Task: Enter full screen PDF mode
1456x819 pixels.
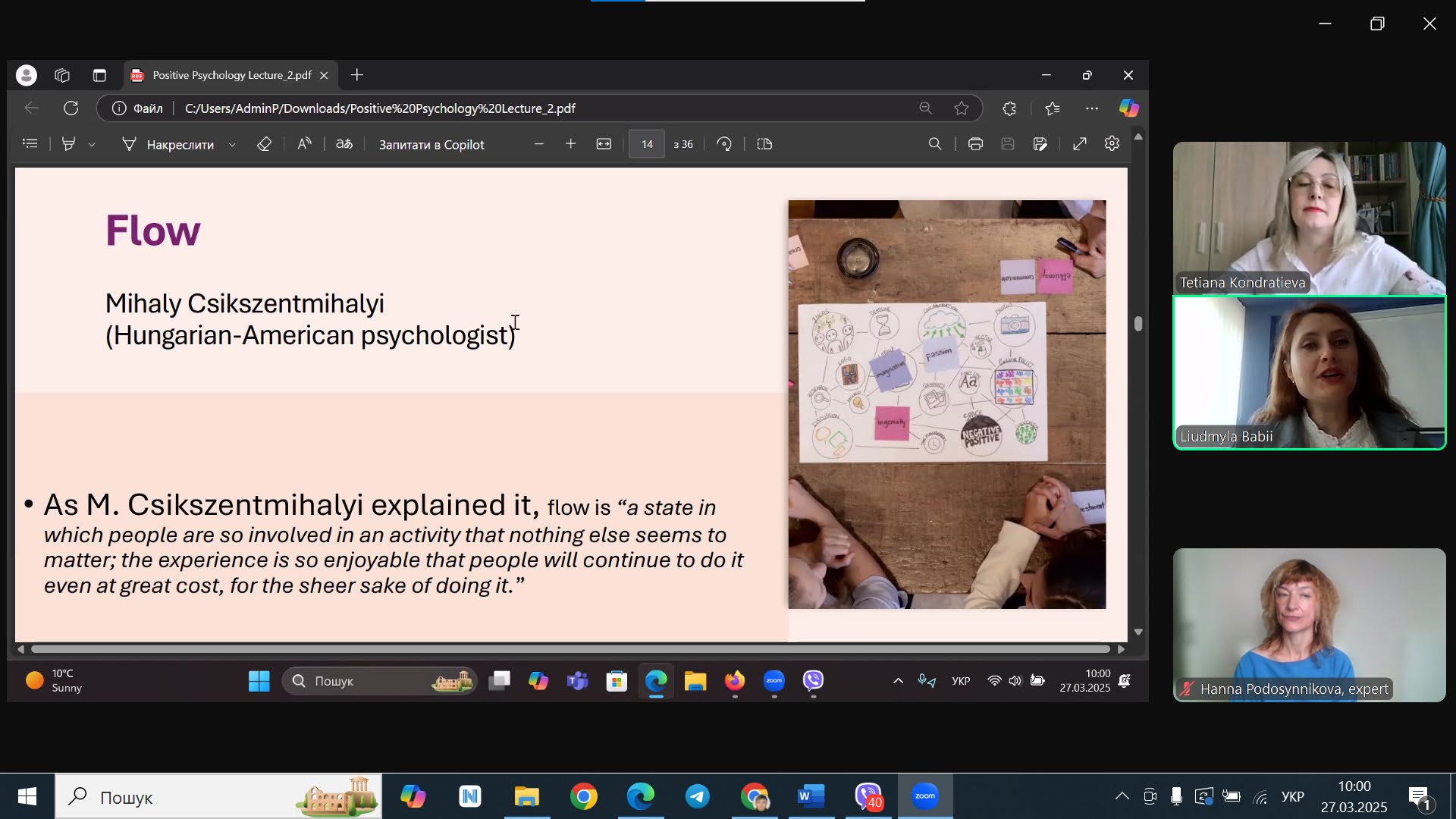Action: (1080, 144)
